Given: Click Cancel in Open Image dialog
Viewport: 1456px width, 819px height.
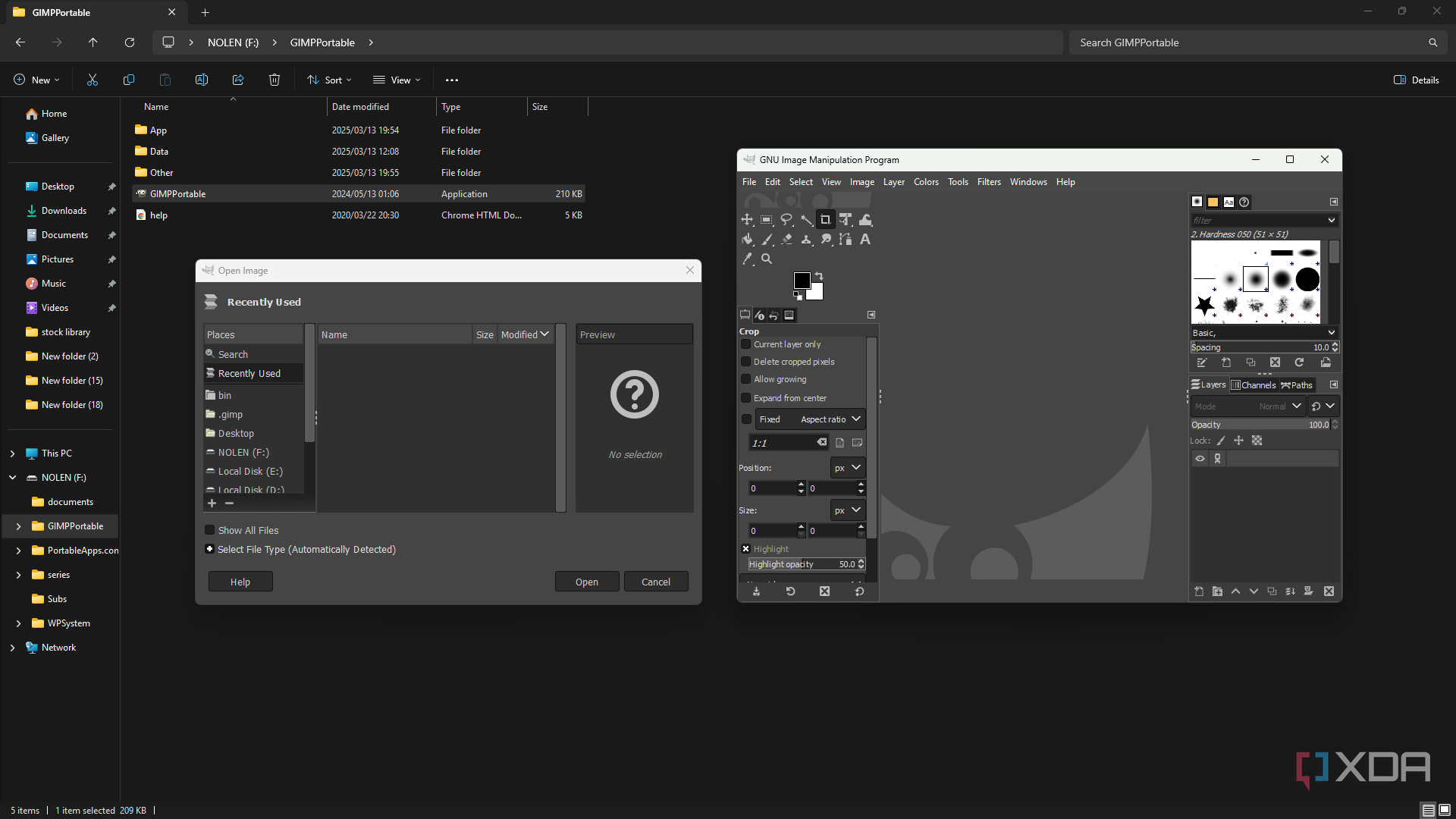Looking at the screenshot, I should coord(656,582).
